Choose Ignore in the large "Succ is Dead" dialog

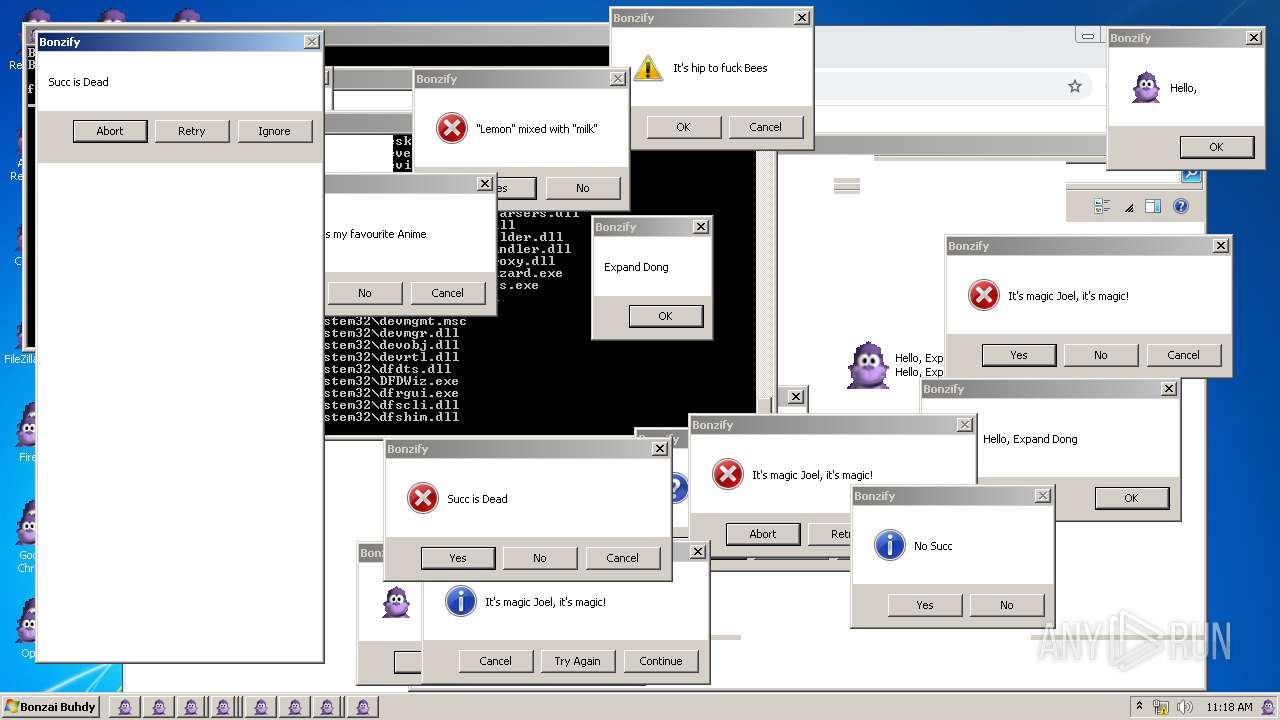274,131
